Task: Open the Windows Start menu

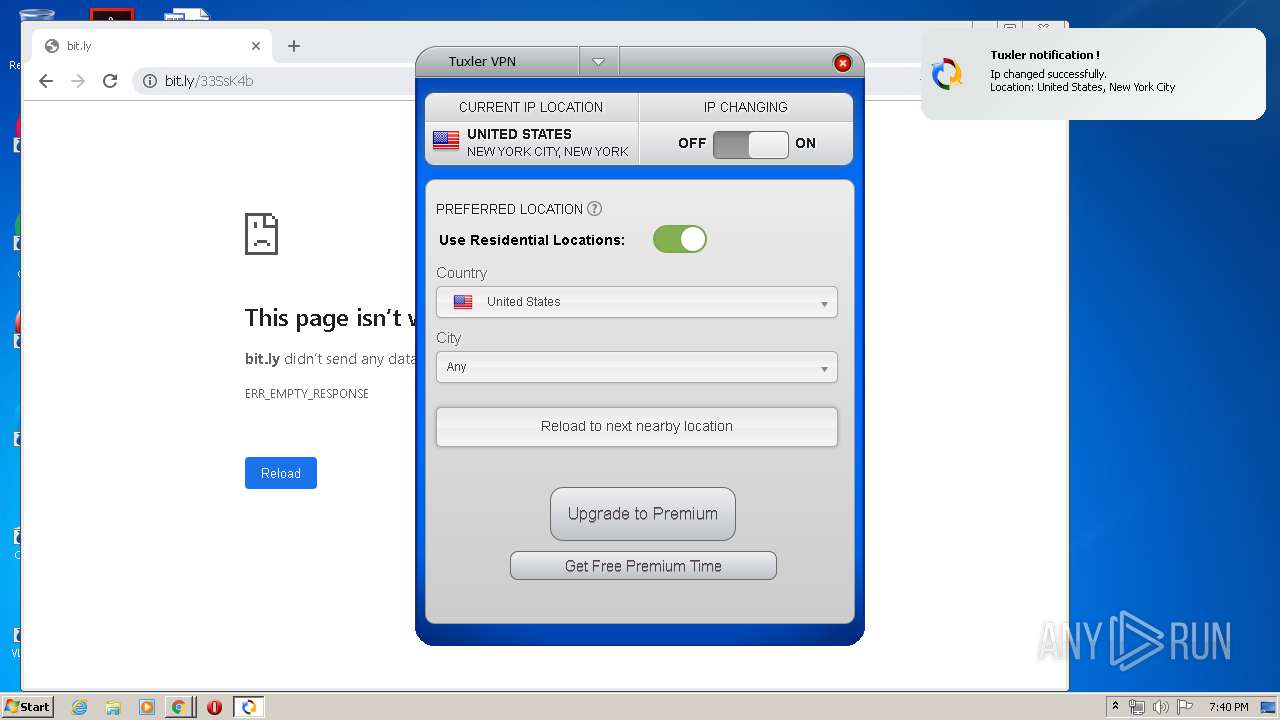Action: 27,707
